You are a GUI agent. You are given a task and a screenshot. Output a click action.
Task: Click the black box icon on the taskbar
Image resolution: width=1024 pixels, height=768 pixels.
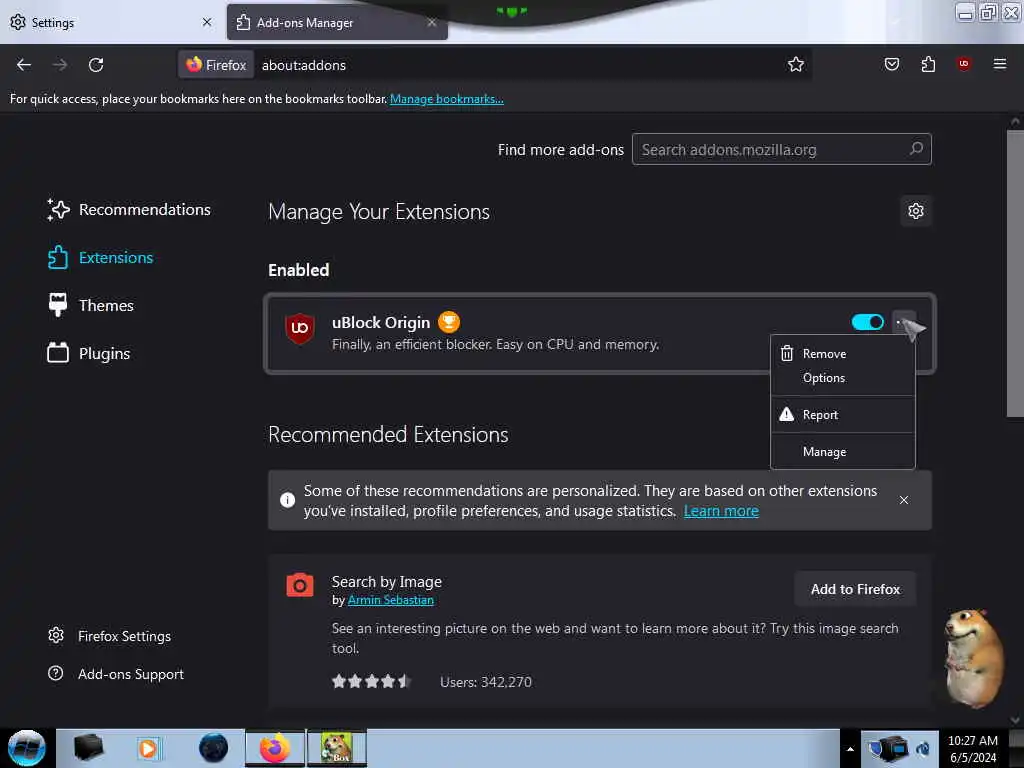click(x=88, y=748)
